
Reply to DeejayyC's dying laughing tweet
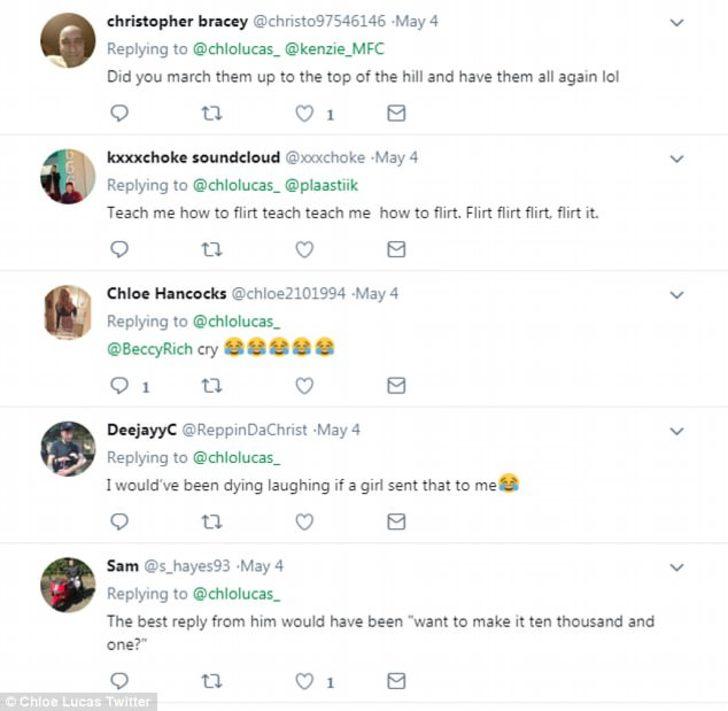[x=119, y=522]
